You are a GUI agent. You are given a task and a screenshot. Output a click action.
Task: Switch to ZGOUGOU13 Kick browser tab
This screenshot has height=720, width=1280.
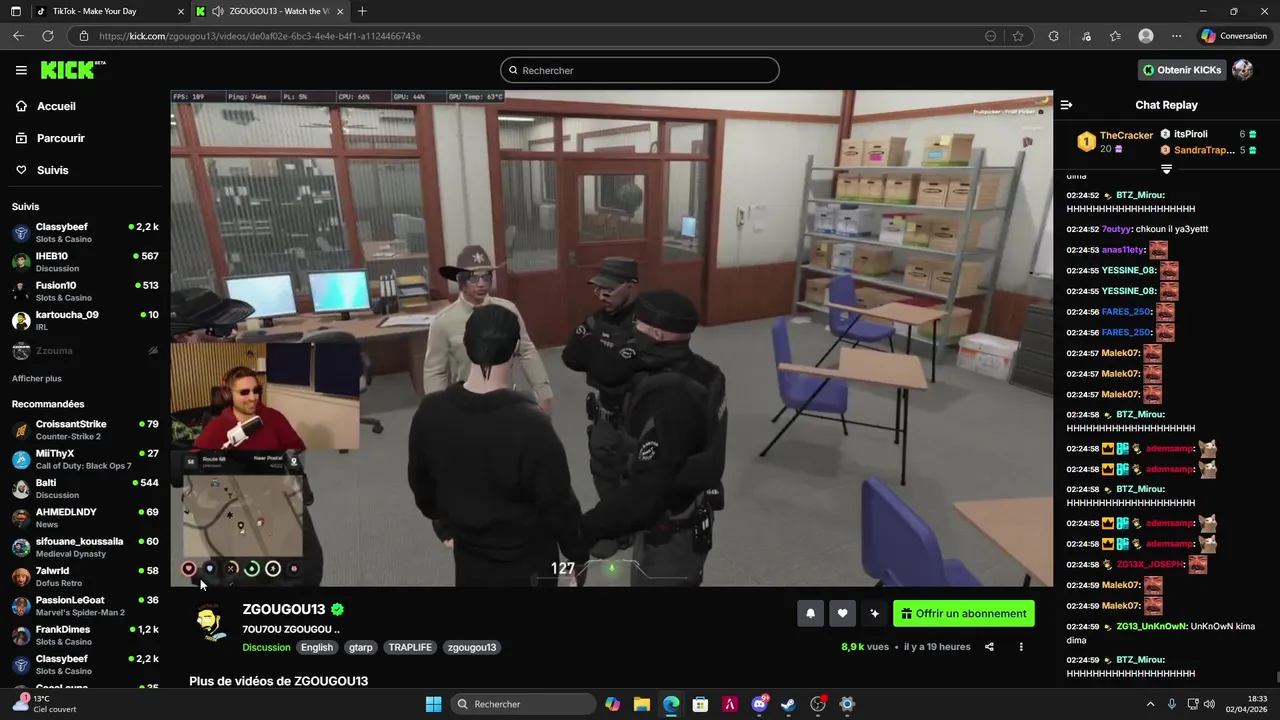pyautogui.click(x=270, y=11)
